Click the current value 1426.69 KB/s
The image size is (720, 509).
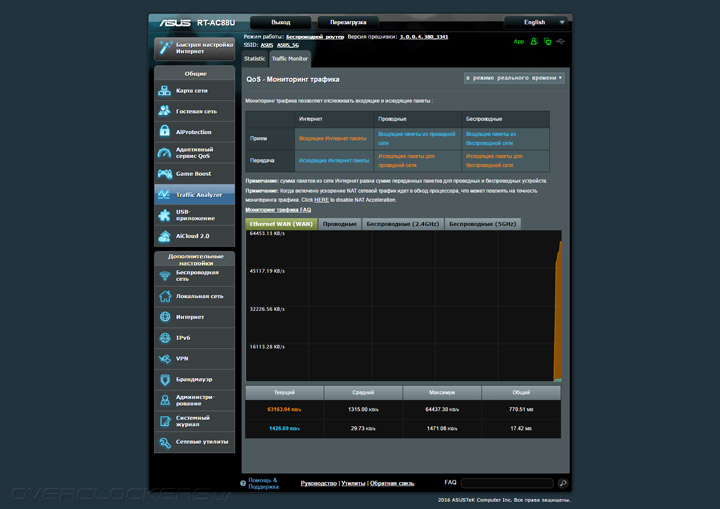284,429
